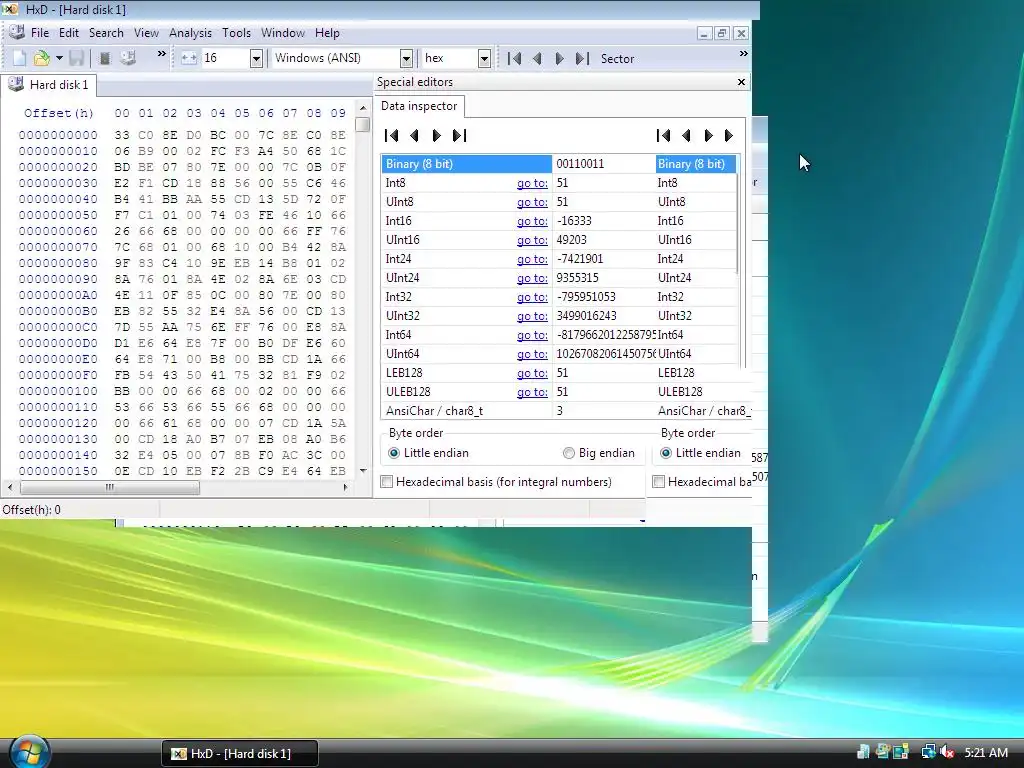Click previous-byte arrow under Data inspector tab

(414, 135)
